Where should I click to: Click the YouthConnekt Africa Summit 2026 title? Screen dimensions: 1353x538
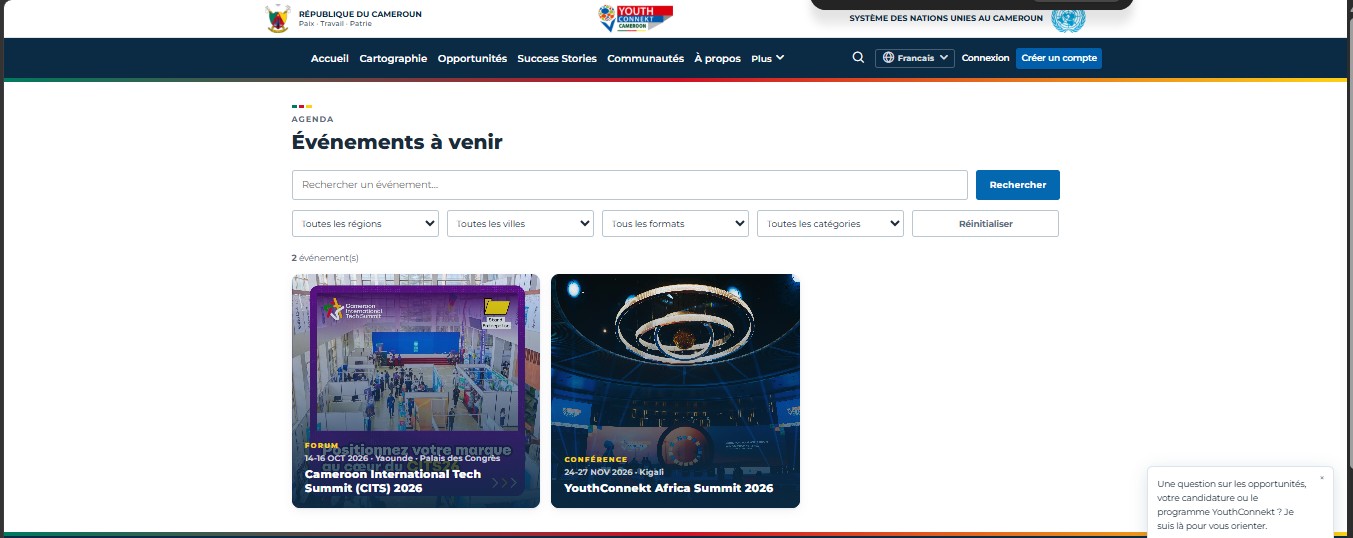(x=668, y=488)
